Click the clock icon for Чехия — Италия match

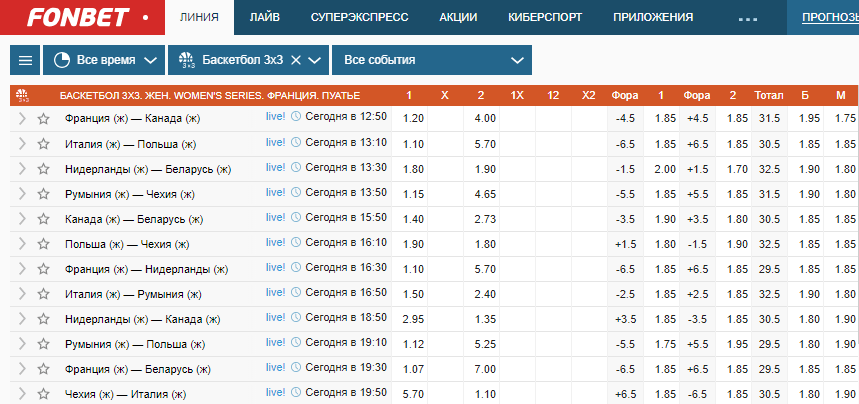click(x=296, y=392)
